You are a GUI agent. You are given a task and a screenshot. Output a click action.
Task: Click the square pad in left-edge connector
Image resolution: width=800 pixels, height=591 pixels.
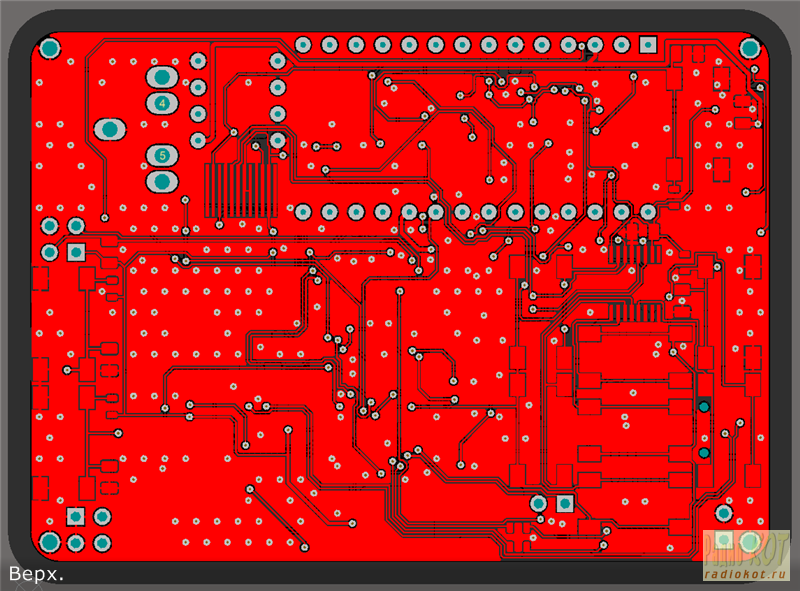(75, 252)
